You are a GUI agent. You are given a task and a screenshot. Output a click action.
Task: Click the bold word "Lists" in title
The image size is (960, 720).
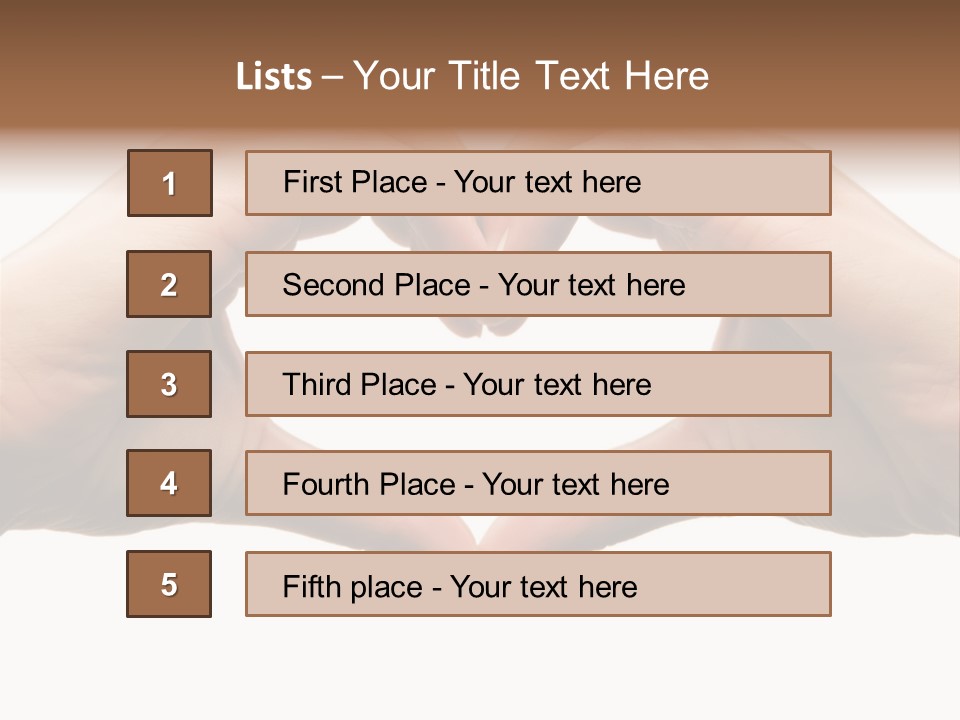(274, 76)
